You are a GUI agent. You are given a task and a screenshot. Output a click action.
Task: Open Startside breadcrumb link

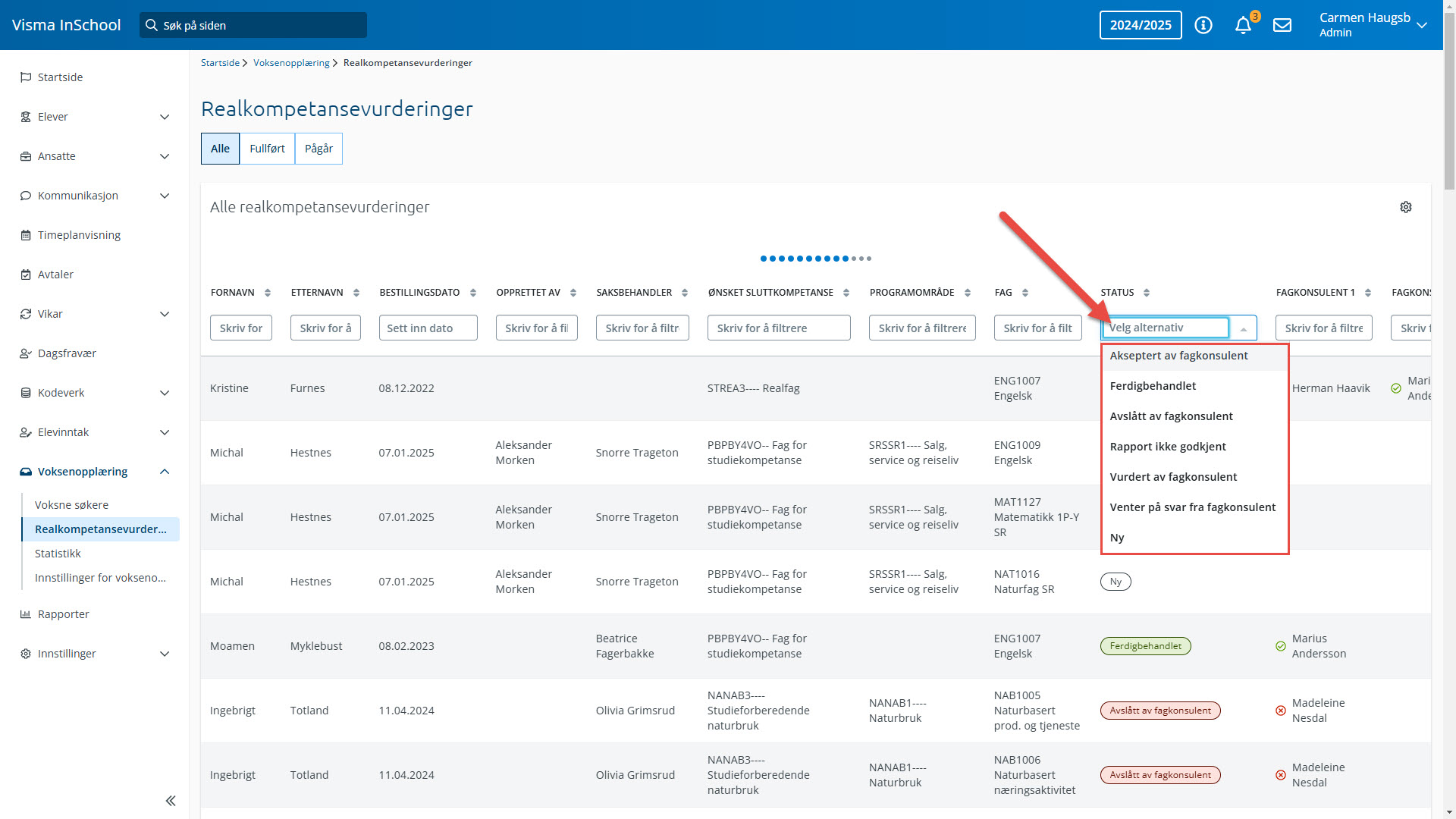(220, 63)
